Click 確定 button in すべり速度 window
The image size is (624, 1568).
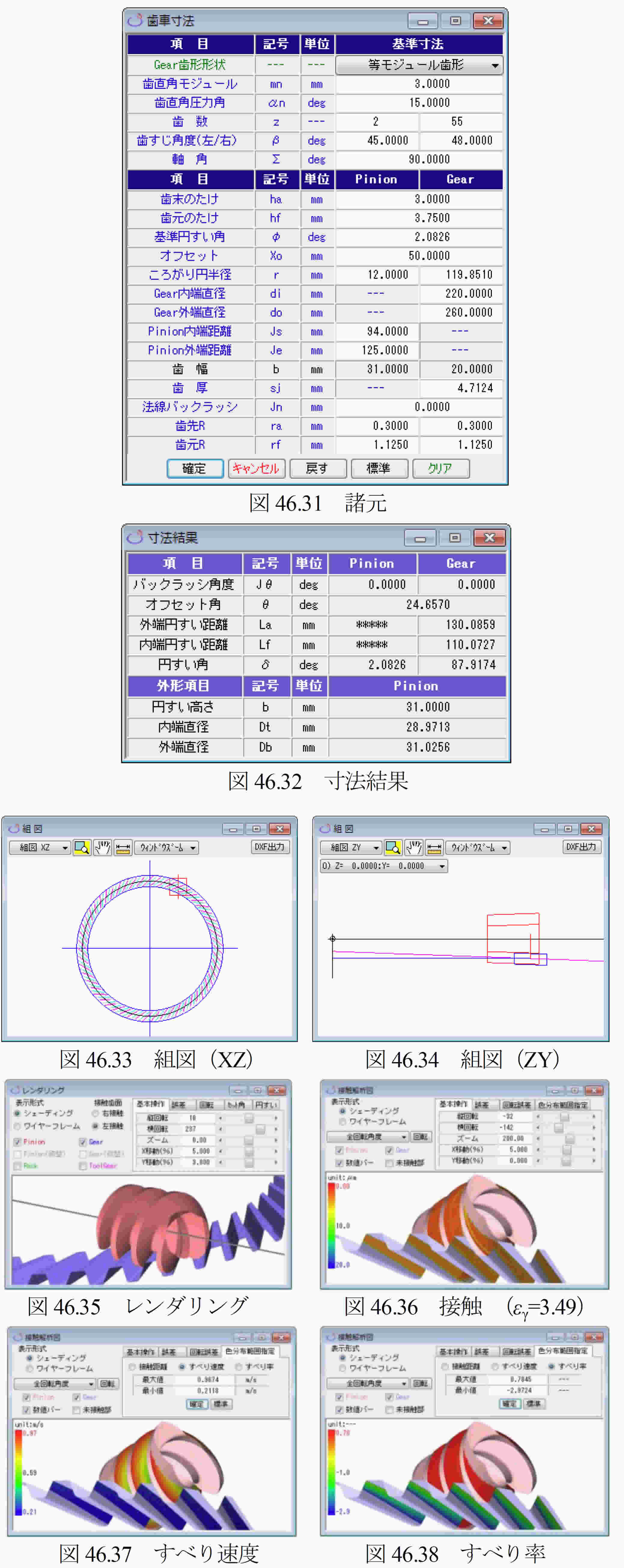196,1404
